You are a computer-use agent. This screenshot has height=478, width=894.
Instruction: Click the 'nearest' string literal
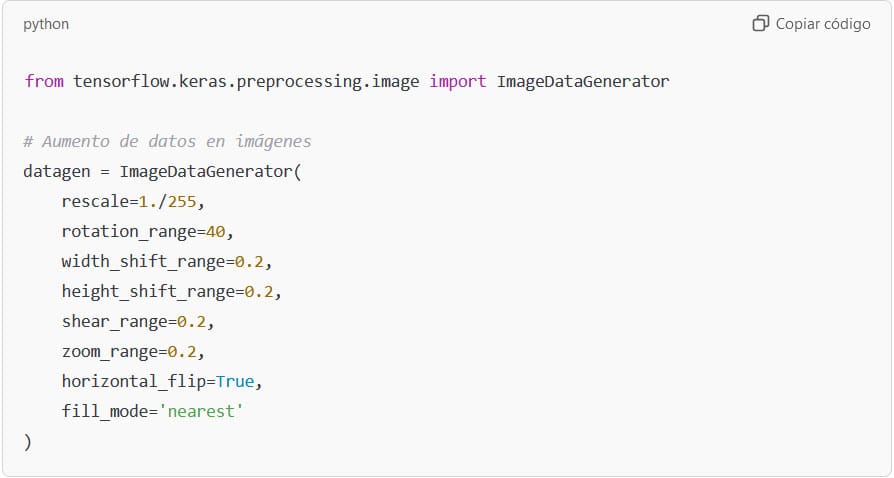click(201, 411)
